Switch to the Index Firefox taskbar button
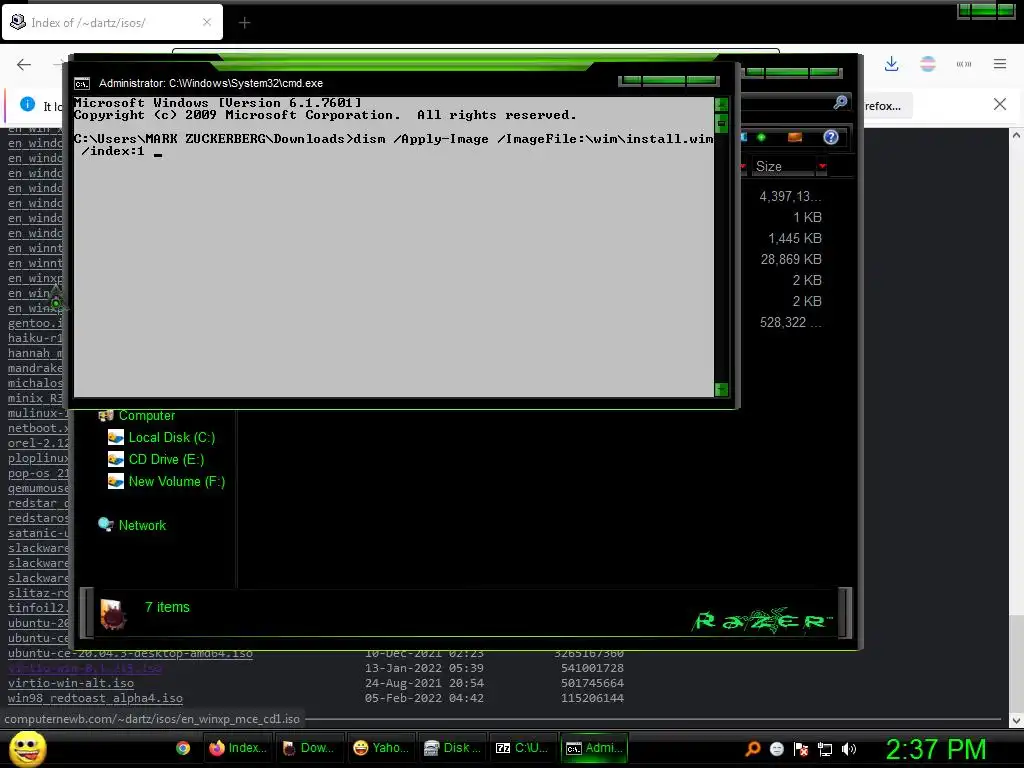 pyautogui.click(x=239, y=748)
